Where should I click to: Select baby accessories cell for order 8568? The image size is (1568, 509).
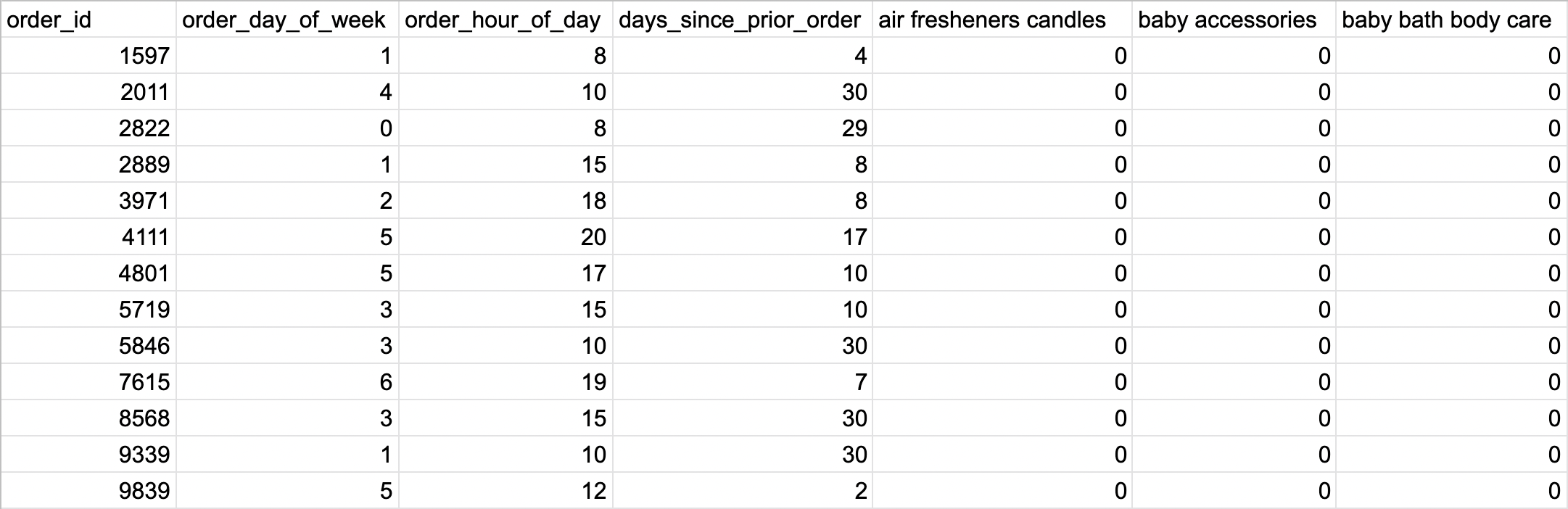[x=1234, y=418]
